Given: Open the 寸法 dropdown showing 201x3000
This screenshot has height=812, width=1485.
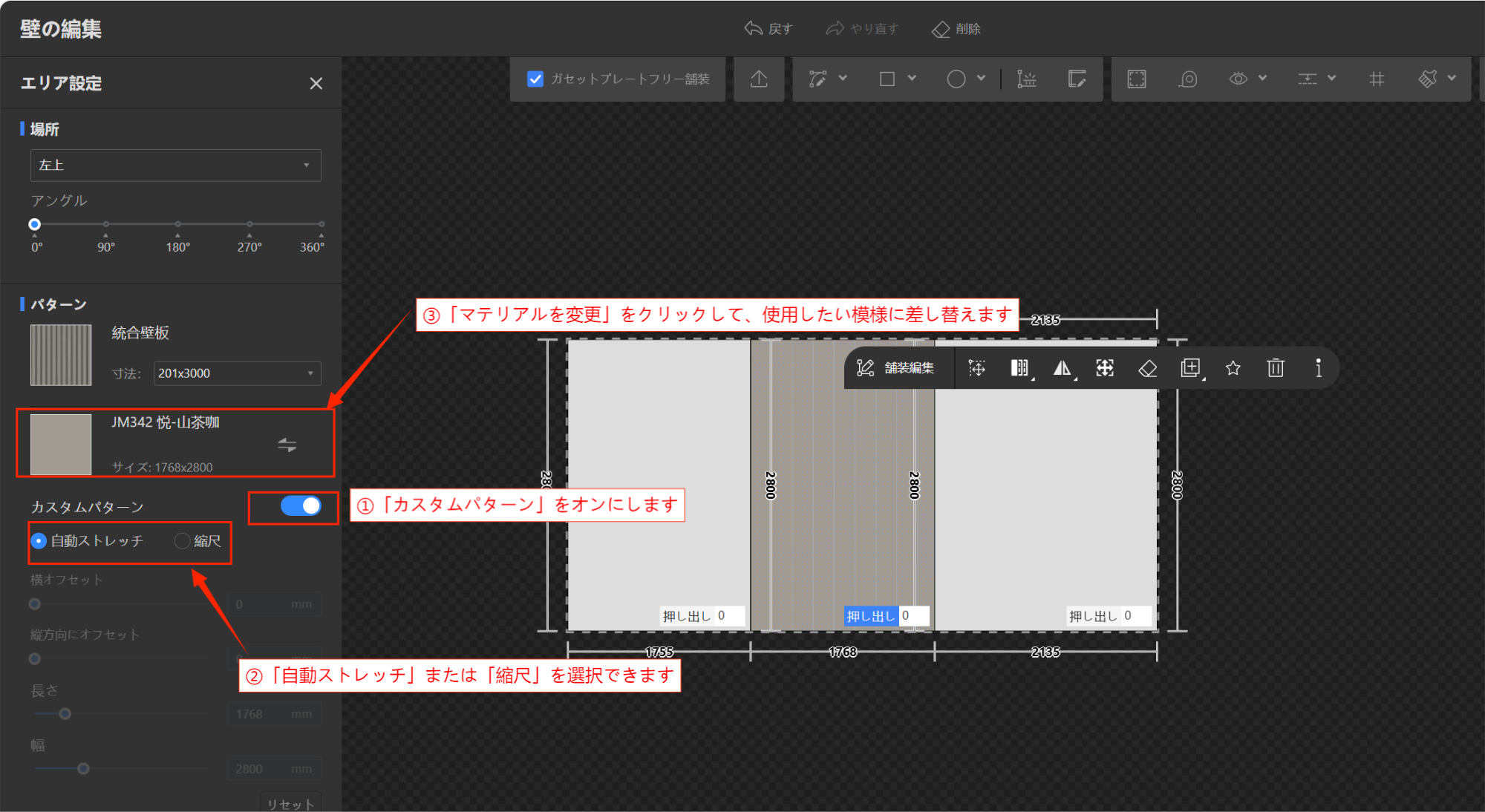Looking at the screenshot, I should pyautogui.click(x=237, y=373).
